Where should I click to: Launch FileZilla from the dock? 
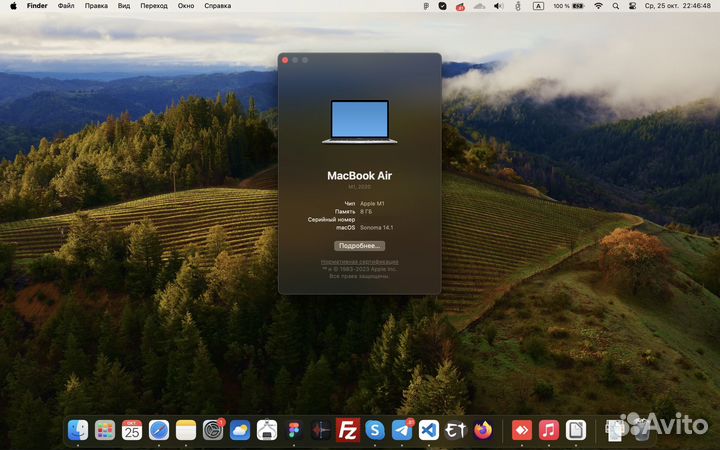348,430
